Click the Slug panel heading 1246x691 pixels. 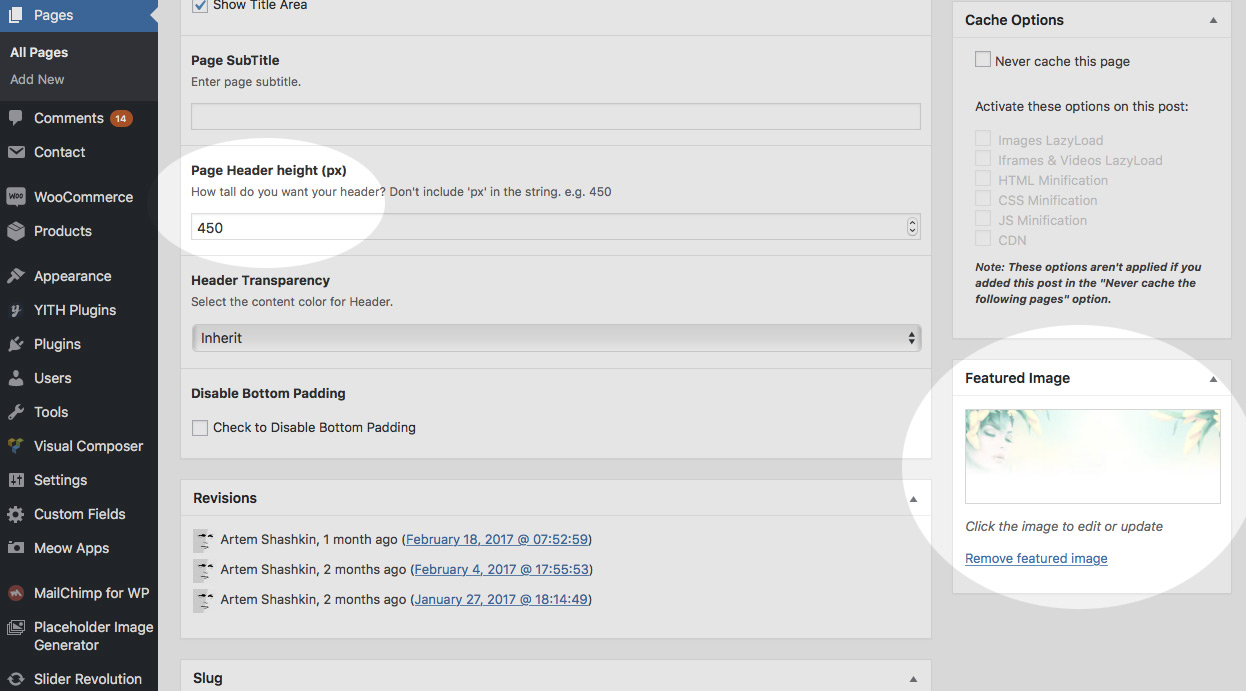(208, 678)
